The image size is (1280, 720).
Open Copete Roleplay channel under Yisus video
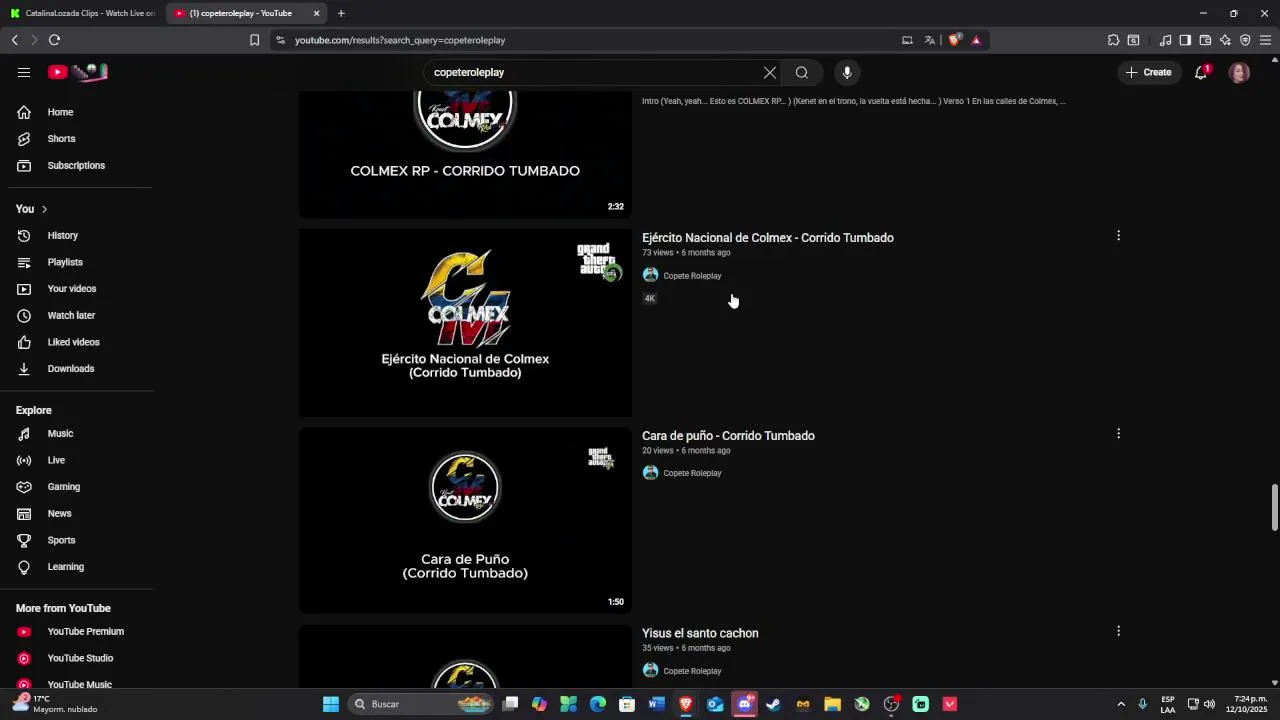692,671
